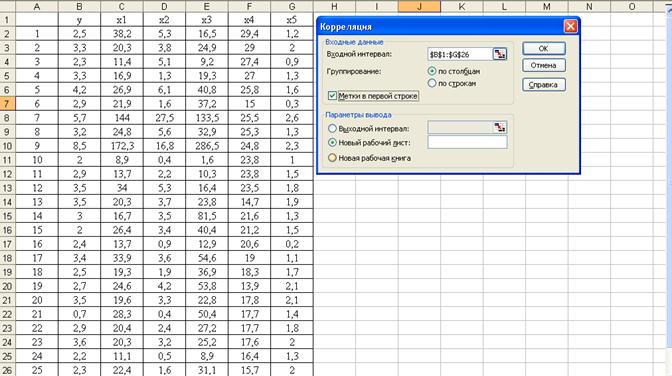The width and height of the screenshot is (672, 376).
Task: Click cell containing 144
Action: pos(122,118)
